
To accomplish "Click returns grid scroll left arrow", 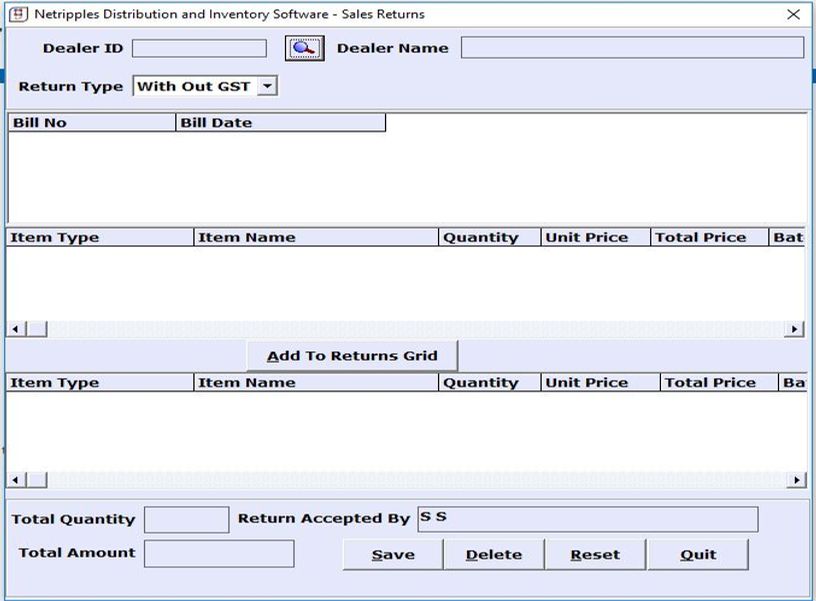I will (x=16, y=480).
